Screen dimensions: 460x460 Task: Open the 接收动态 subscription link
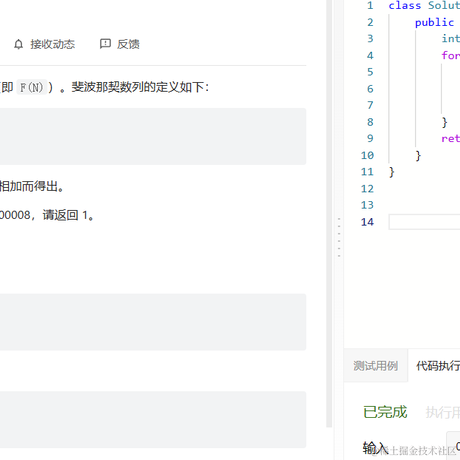point(44,44)
